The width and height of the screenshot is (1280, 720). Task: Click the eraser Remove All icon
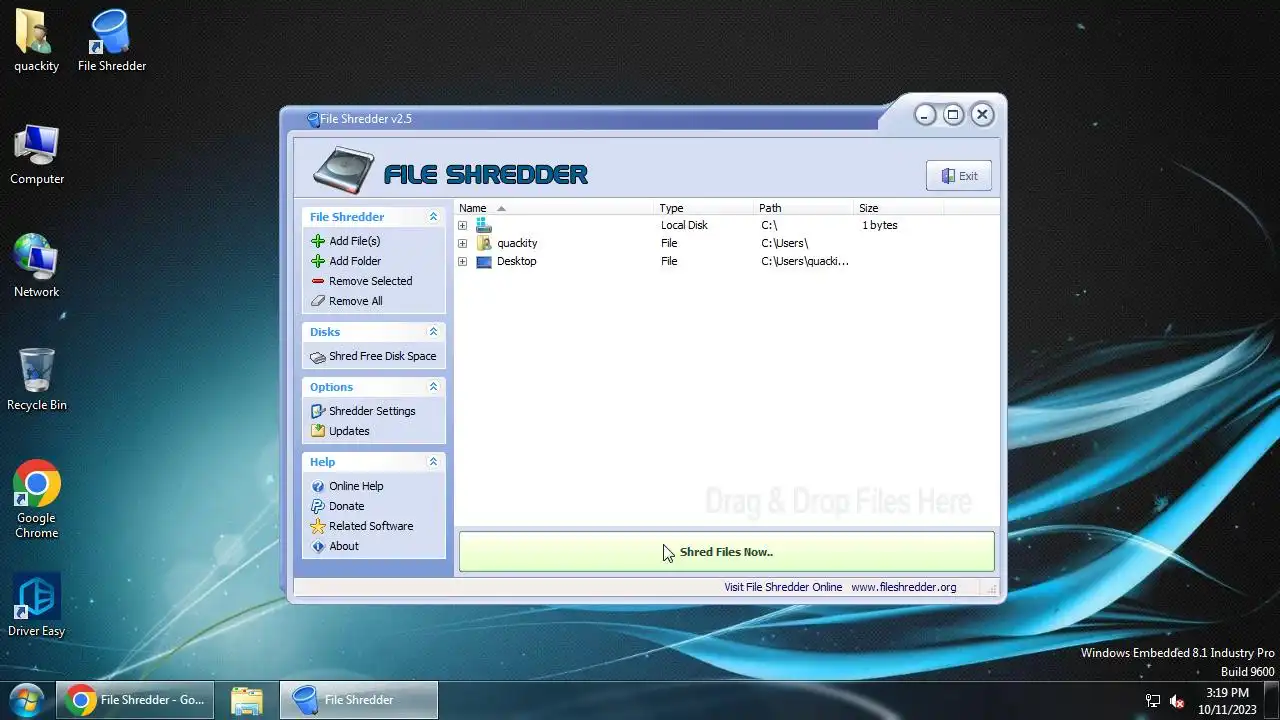318,301
